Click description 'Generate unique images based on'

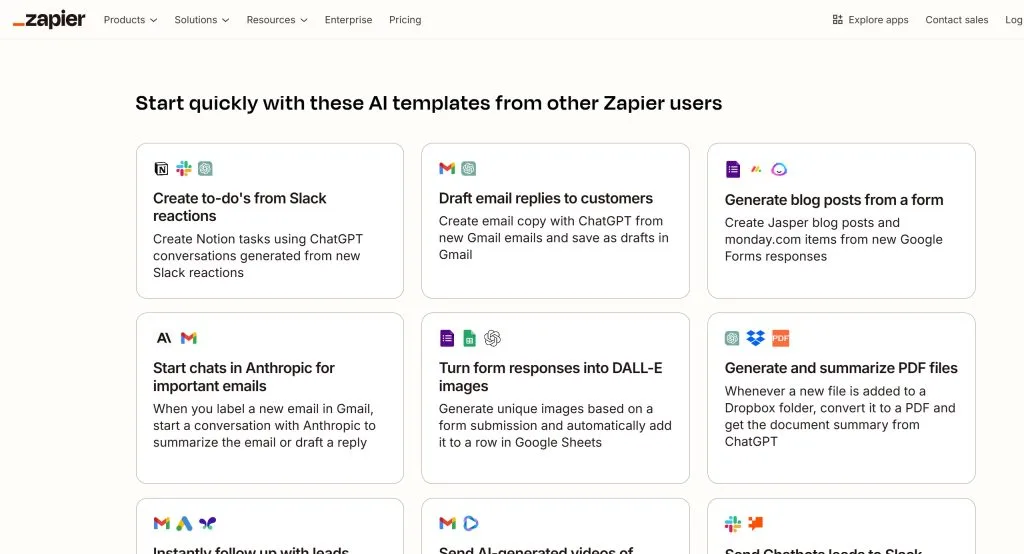click(x=555, y=425)
